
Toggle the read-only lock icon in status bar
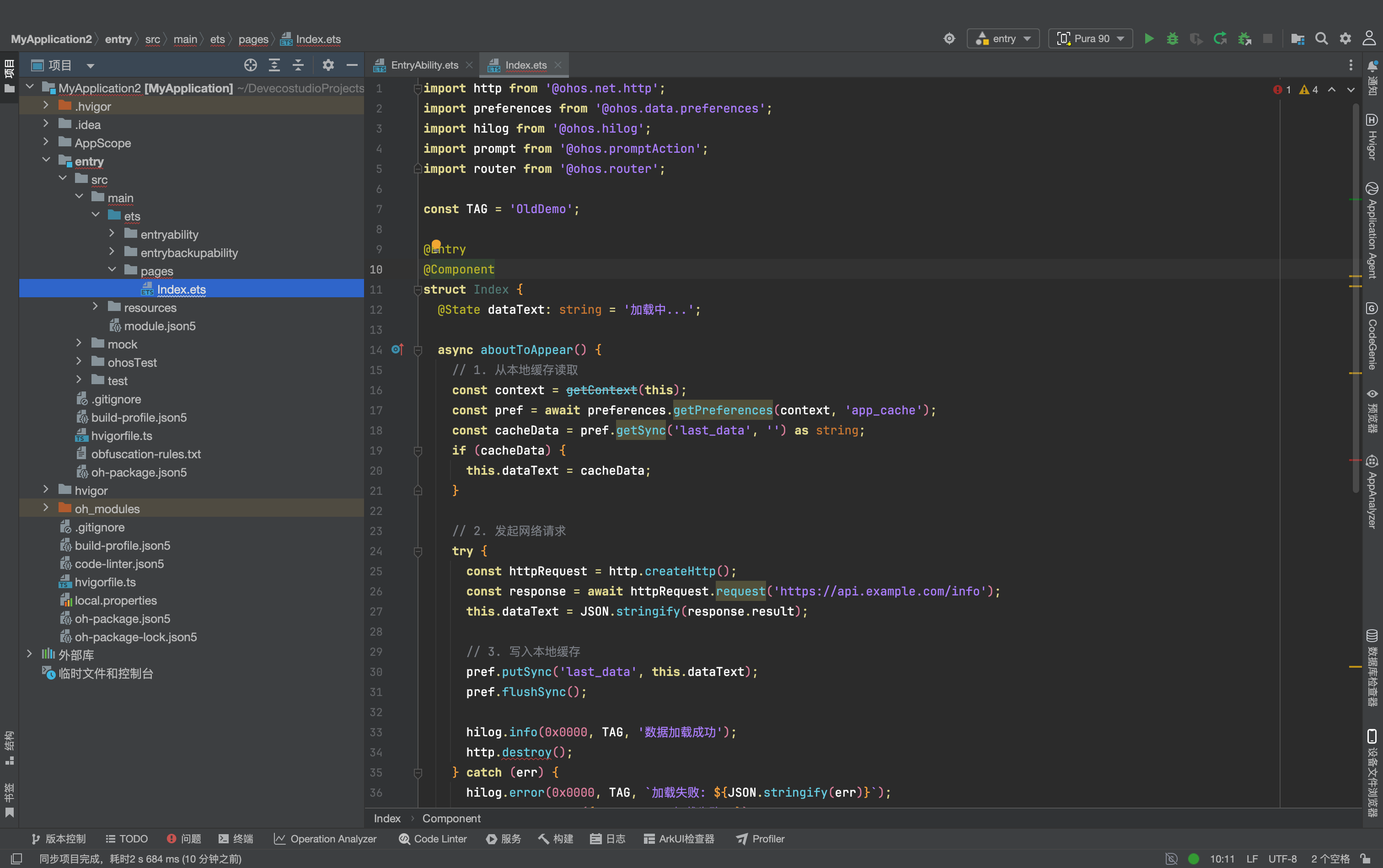[1366, 859]
